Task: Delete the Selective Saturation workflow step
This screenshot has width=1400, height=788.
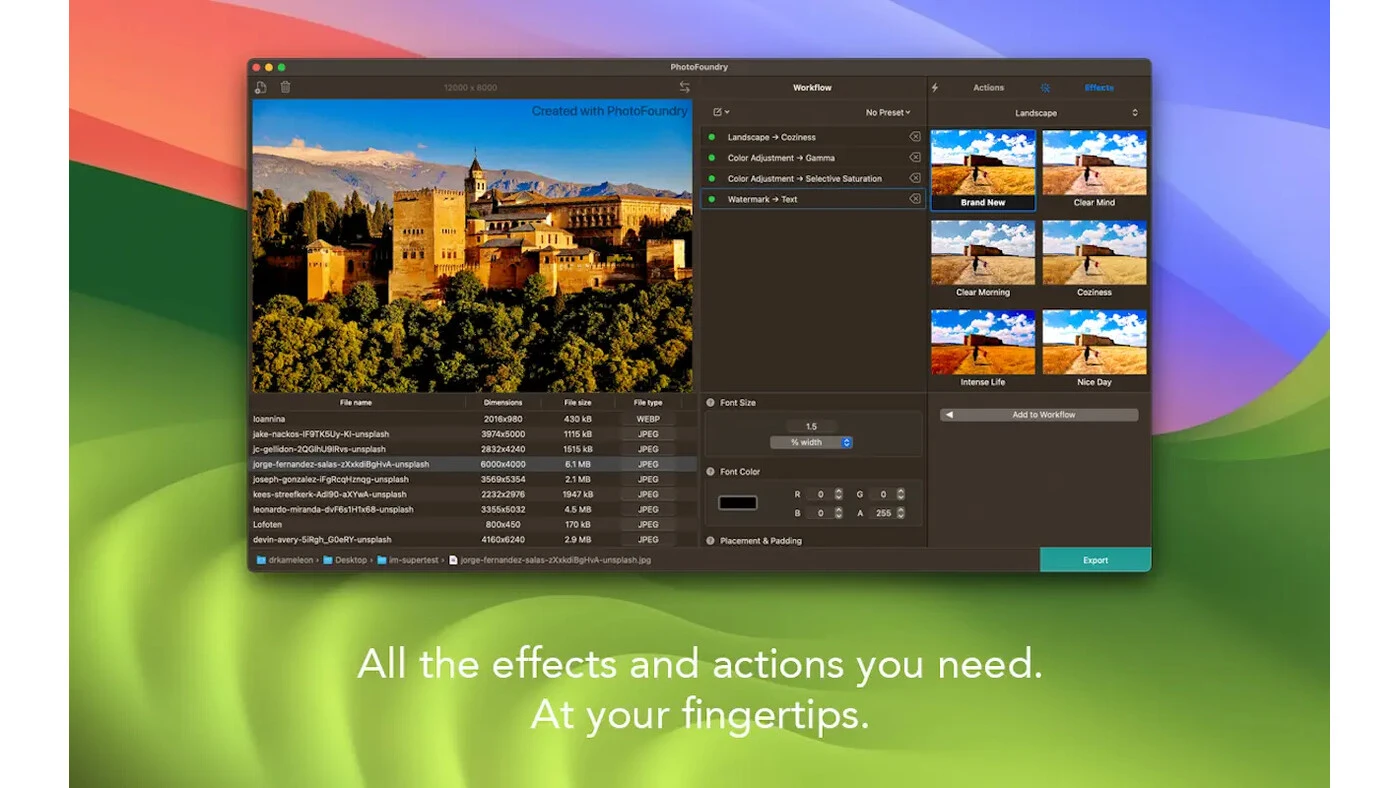Action: (x=914, y=178)
